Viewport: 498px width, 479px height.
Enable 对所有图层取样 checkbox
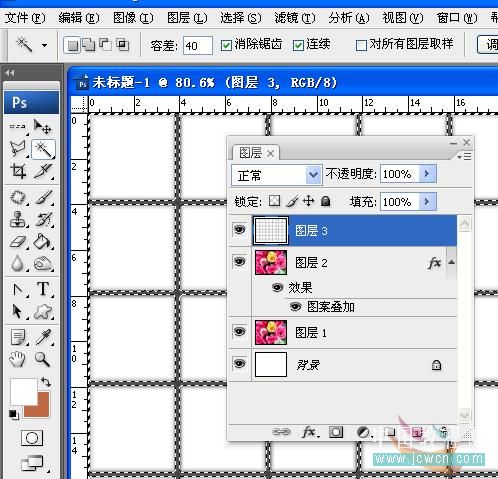361,45
